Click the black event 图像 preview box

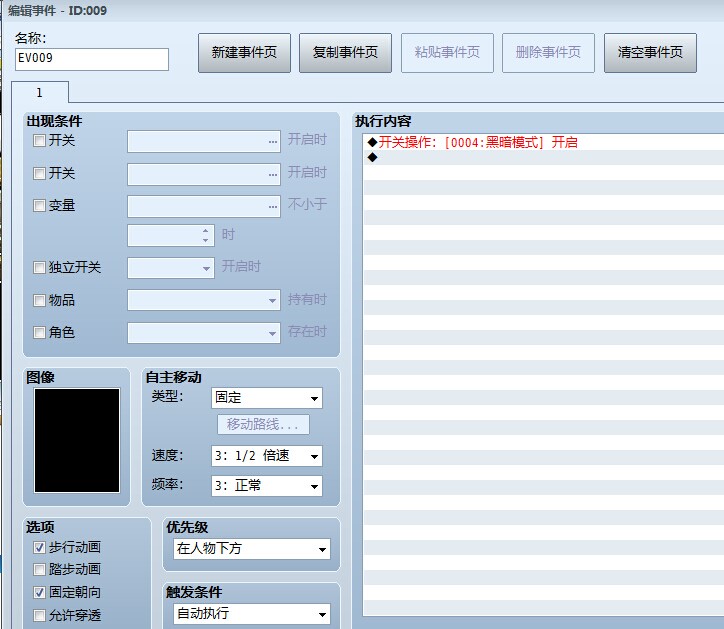(x=77, y=441)
